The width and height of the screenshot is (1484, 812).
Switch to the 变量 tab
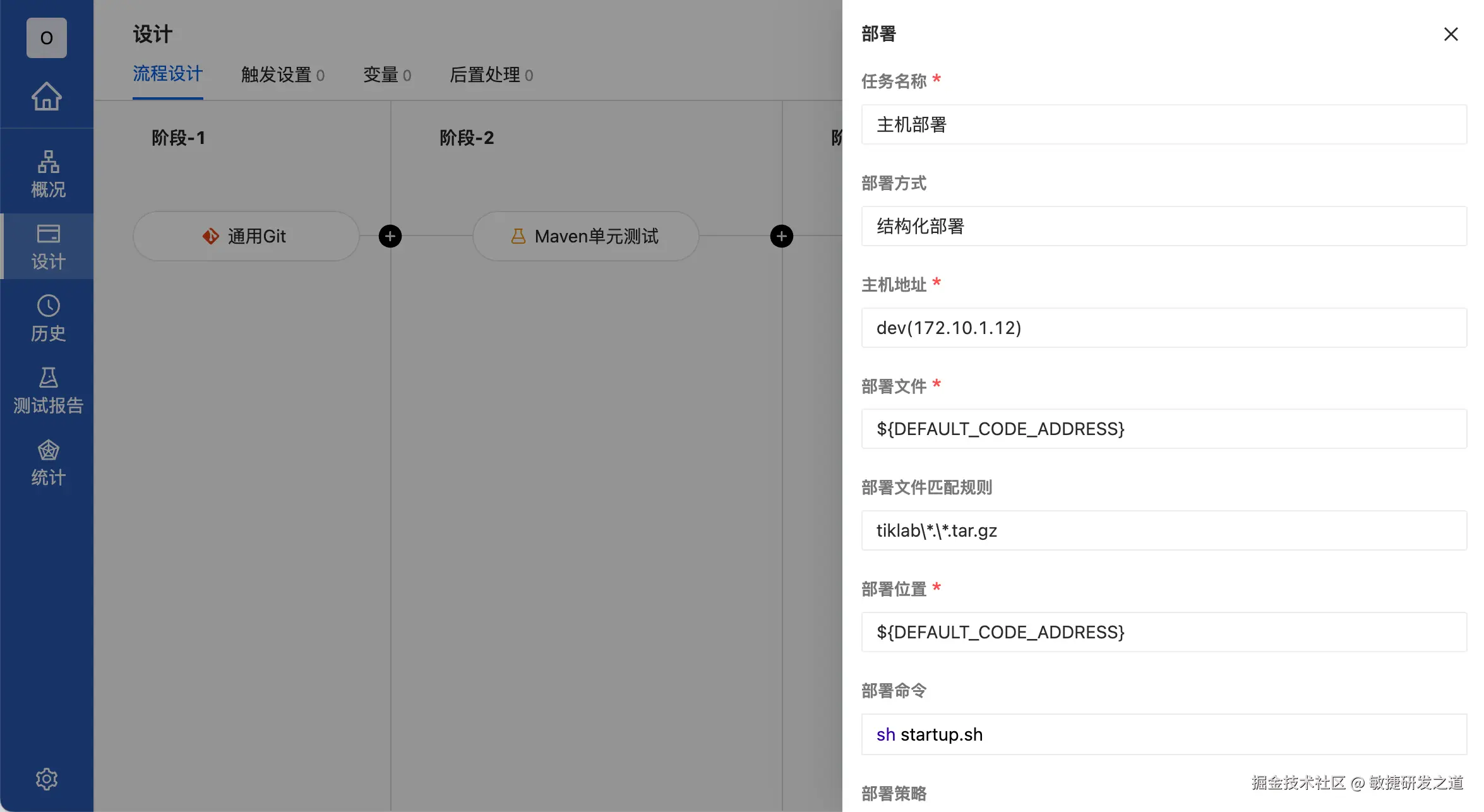pyautogui.click(x=386, y=75)
